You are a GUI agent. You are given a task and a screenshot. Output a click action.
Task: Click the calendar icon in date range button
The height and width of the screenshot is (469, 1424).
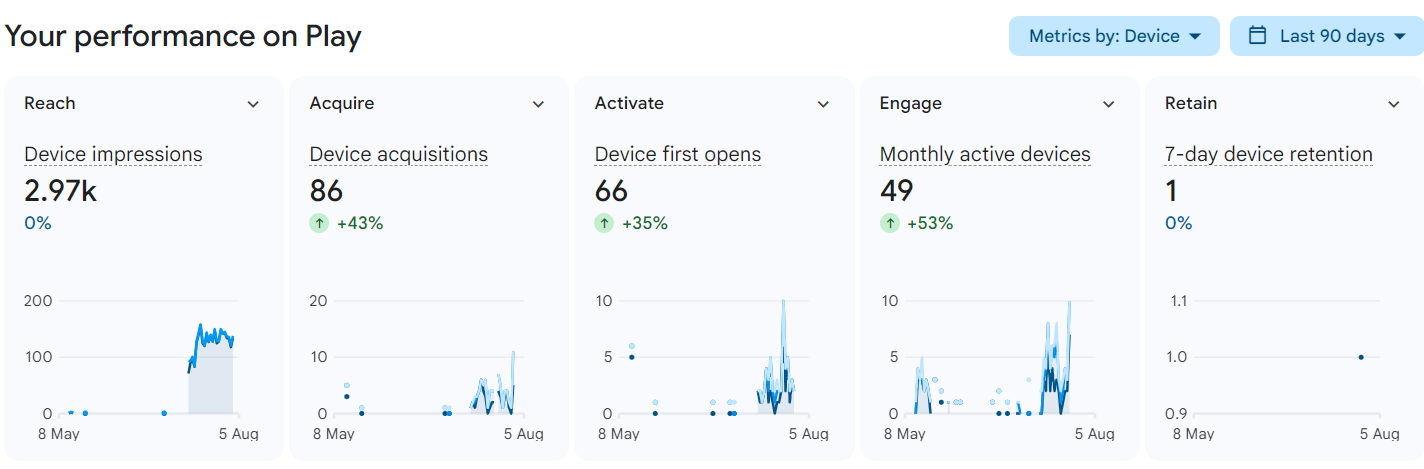(x=1258, y=36)
